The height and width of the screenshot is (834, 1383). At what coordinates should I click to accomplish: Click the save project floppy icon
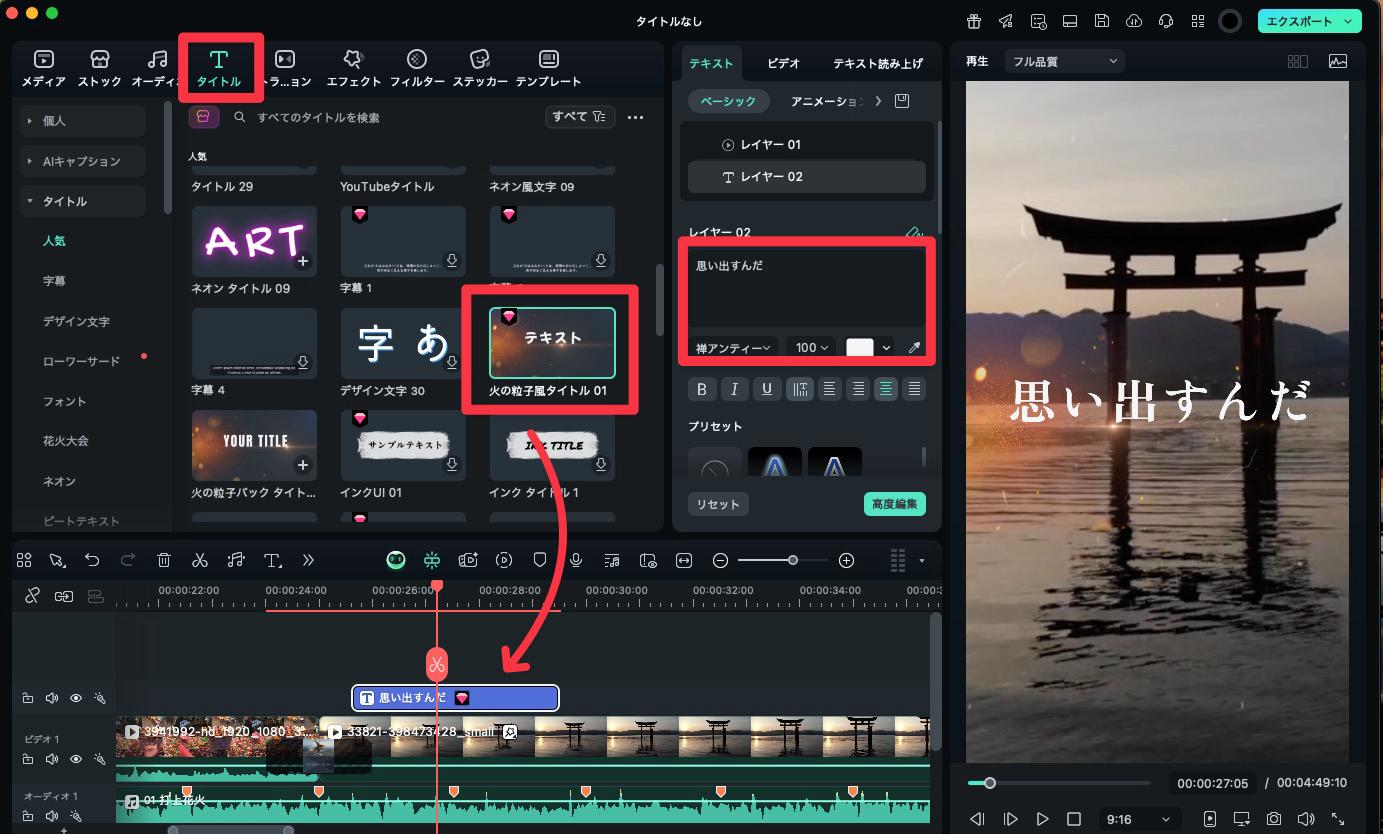(x=1101, y=21)
